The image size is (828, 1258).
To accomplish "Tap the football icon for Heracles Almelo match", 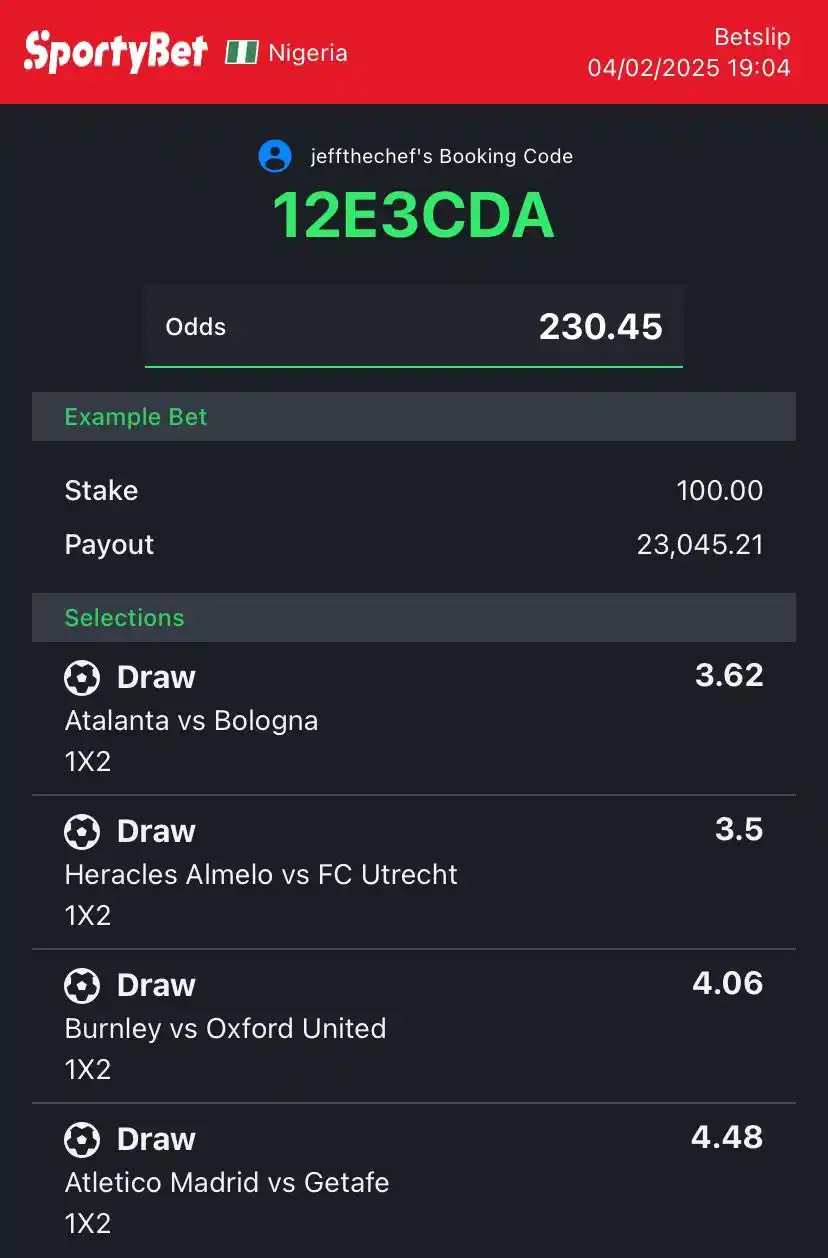I will 82,832.
